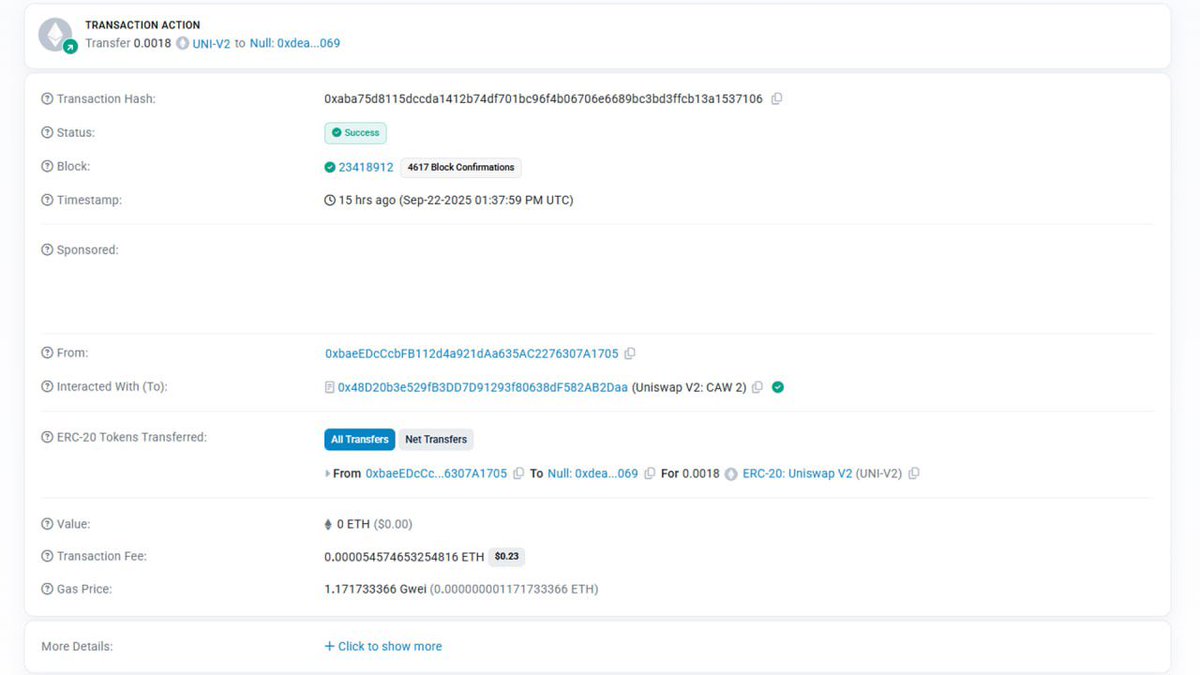Click the TRANSACTION ACTION heading
Screen dimensions: 1200x675
143,25
